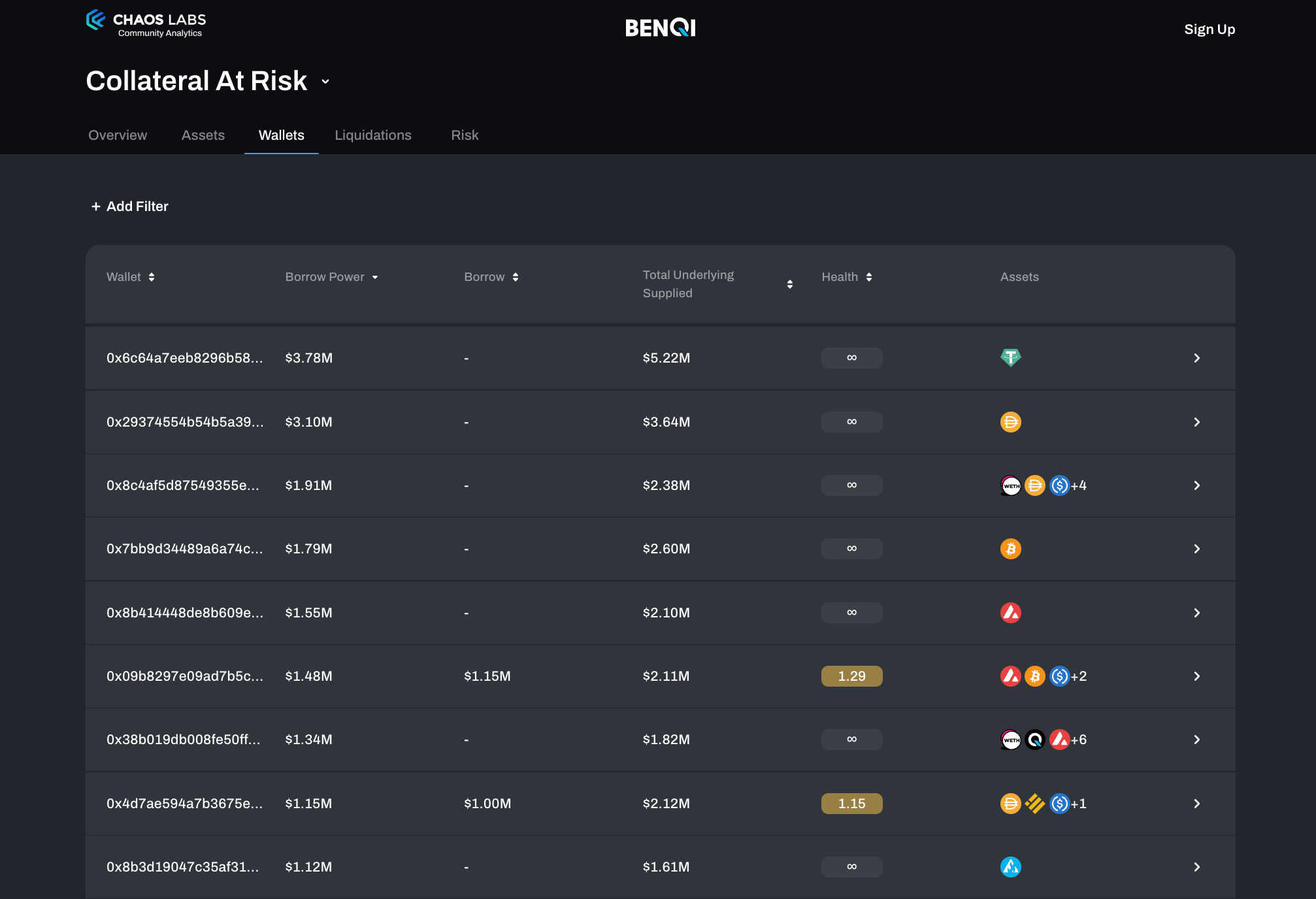The width and height of the screenshot is (1316, 899).
Task: Click the plus icon next to Add Filter
Action: pyautogui.click(x=96, y=206)
